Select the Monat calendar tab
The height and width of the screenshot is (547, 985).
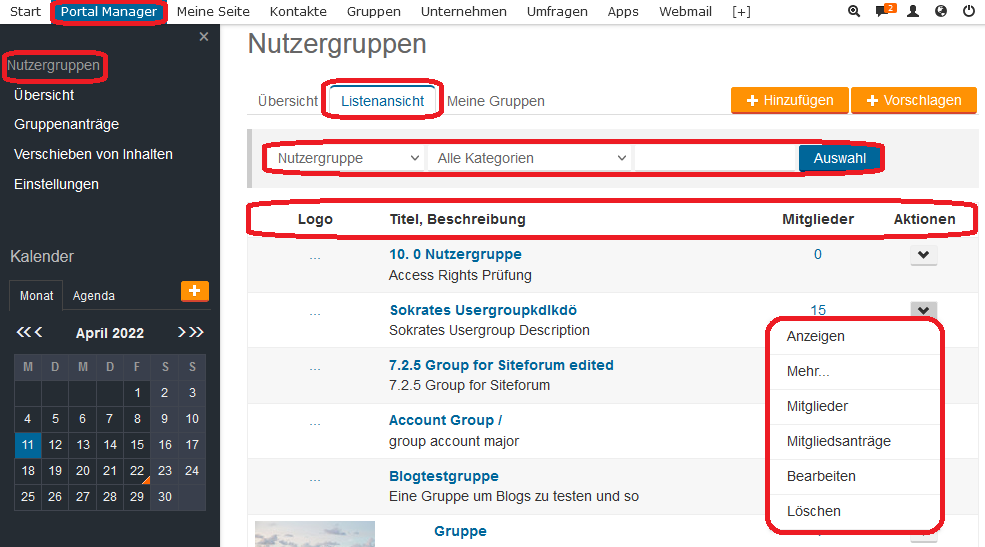tap(36, 296)
